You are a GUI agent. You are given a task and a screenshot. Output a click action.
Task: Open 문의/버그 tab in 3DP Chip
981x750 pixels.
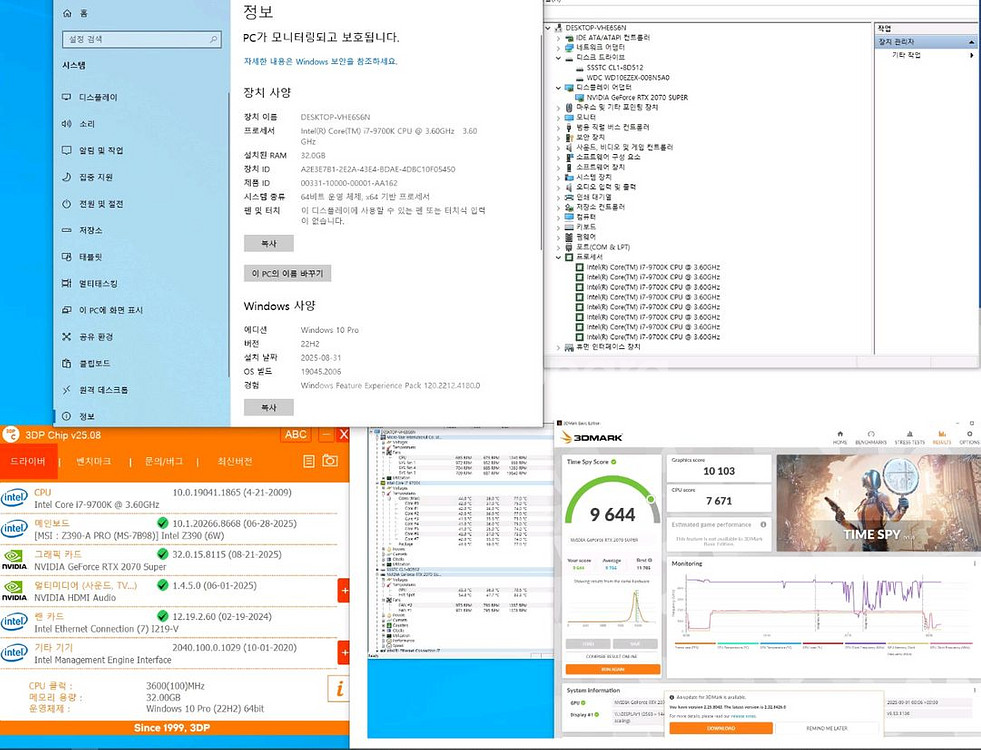click(x=164, y=462)
